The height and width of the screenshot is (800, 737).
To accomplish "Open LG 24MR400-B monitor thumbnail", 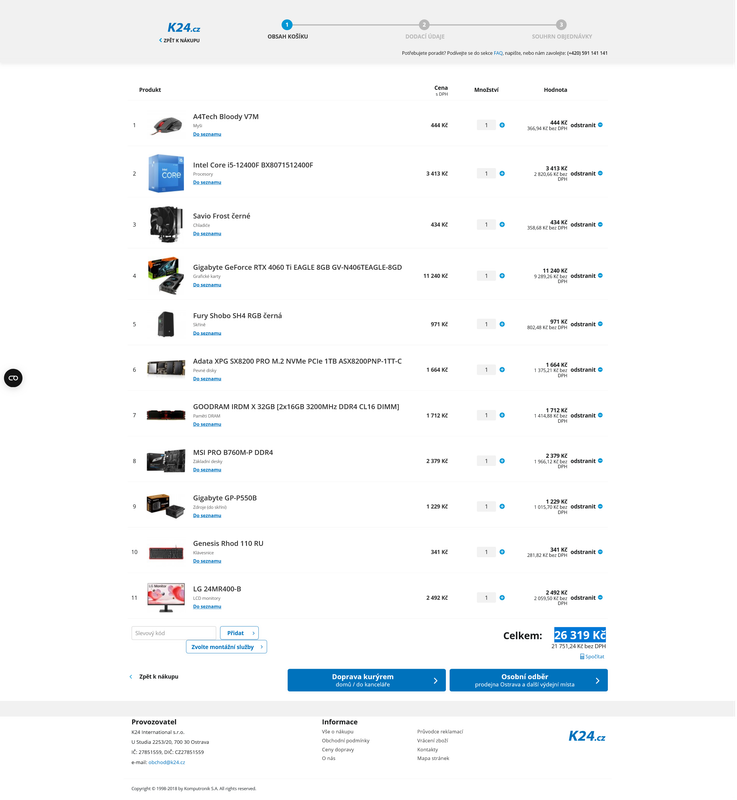I will pyautogui.click(x=167, y=598).
